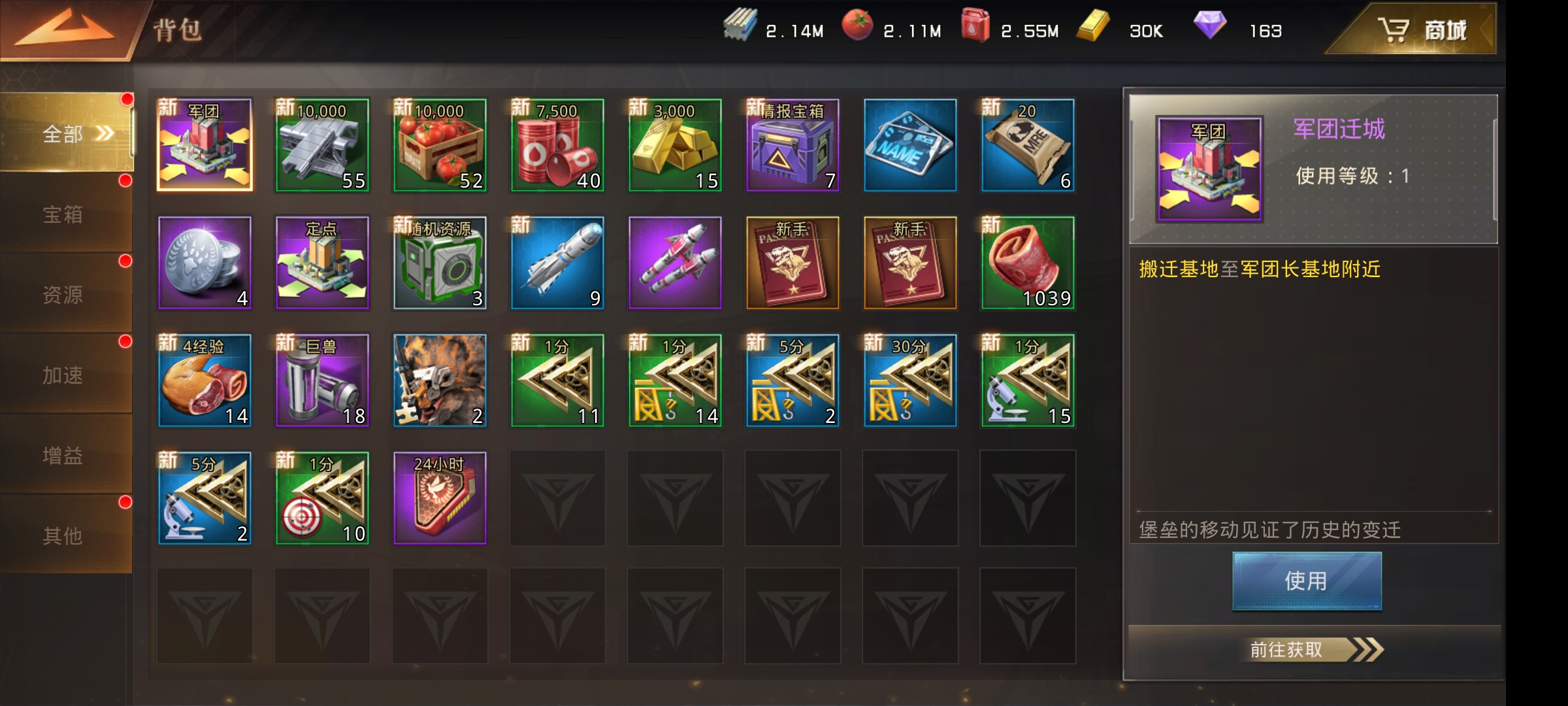Select the 随机资源 random resource box
Image resolution: width=1568 pixels, height=706 pixels.
click(440, 263)
